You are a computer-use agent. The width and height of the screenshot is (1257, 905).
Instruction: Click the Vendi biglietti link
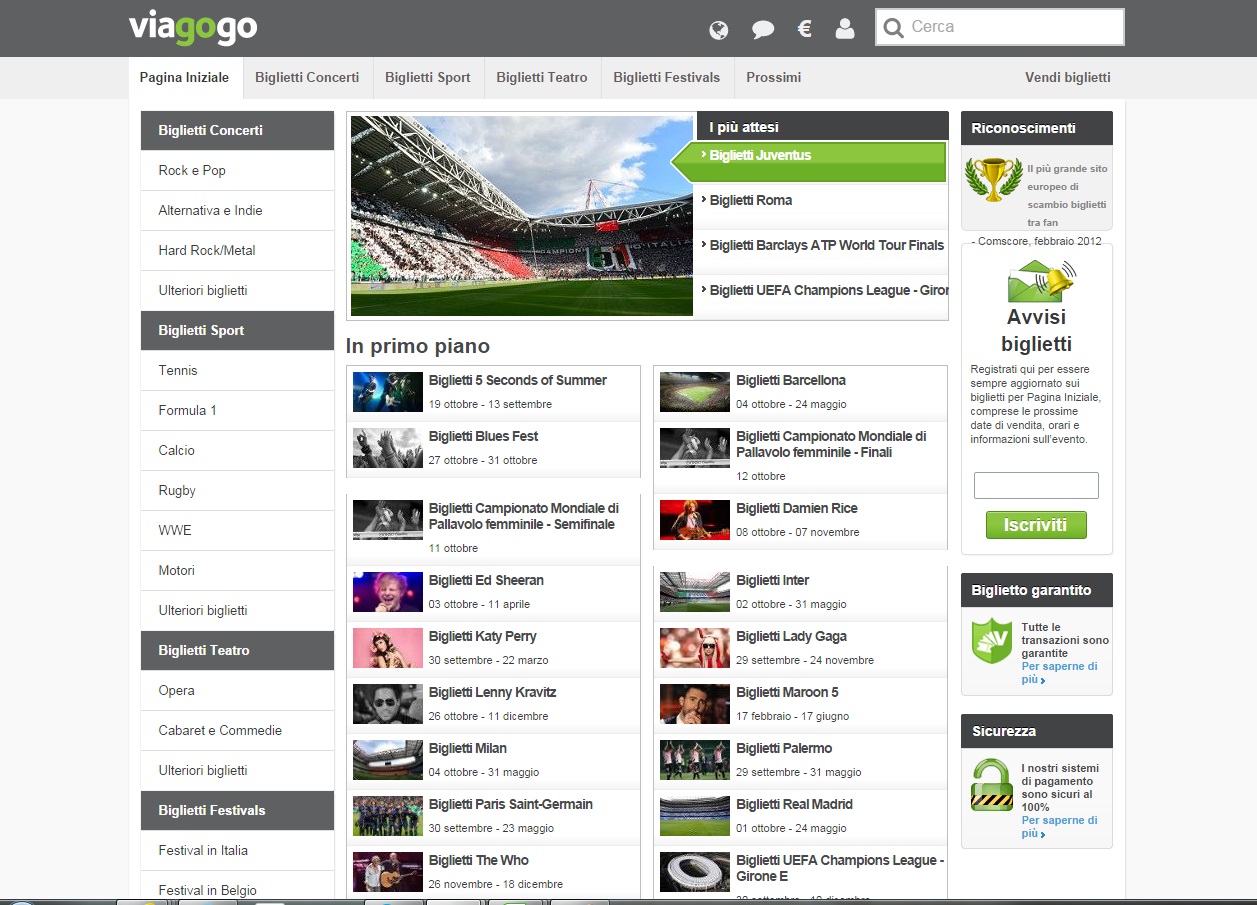1068,77
